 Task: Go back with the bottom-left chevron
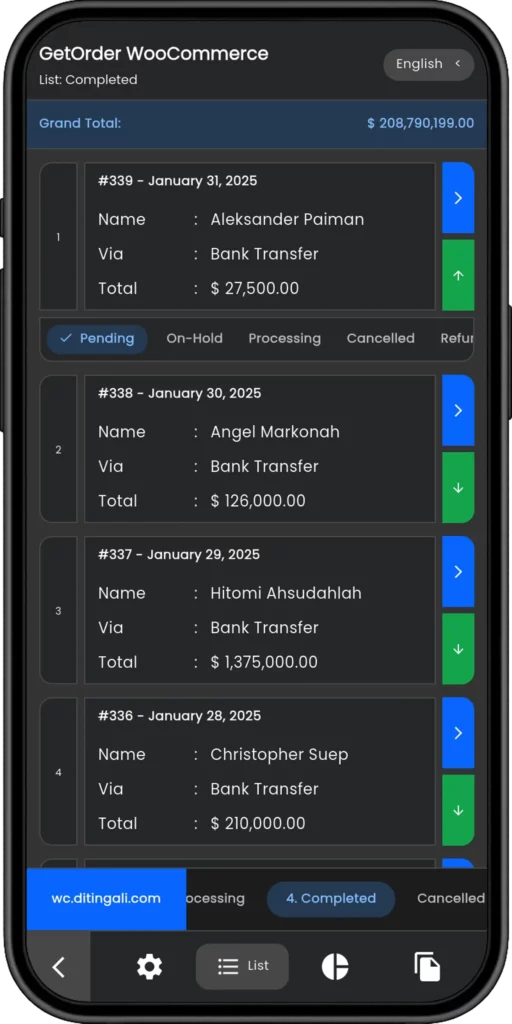click(59, 967)
